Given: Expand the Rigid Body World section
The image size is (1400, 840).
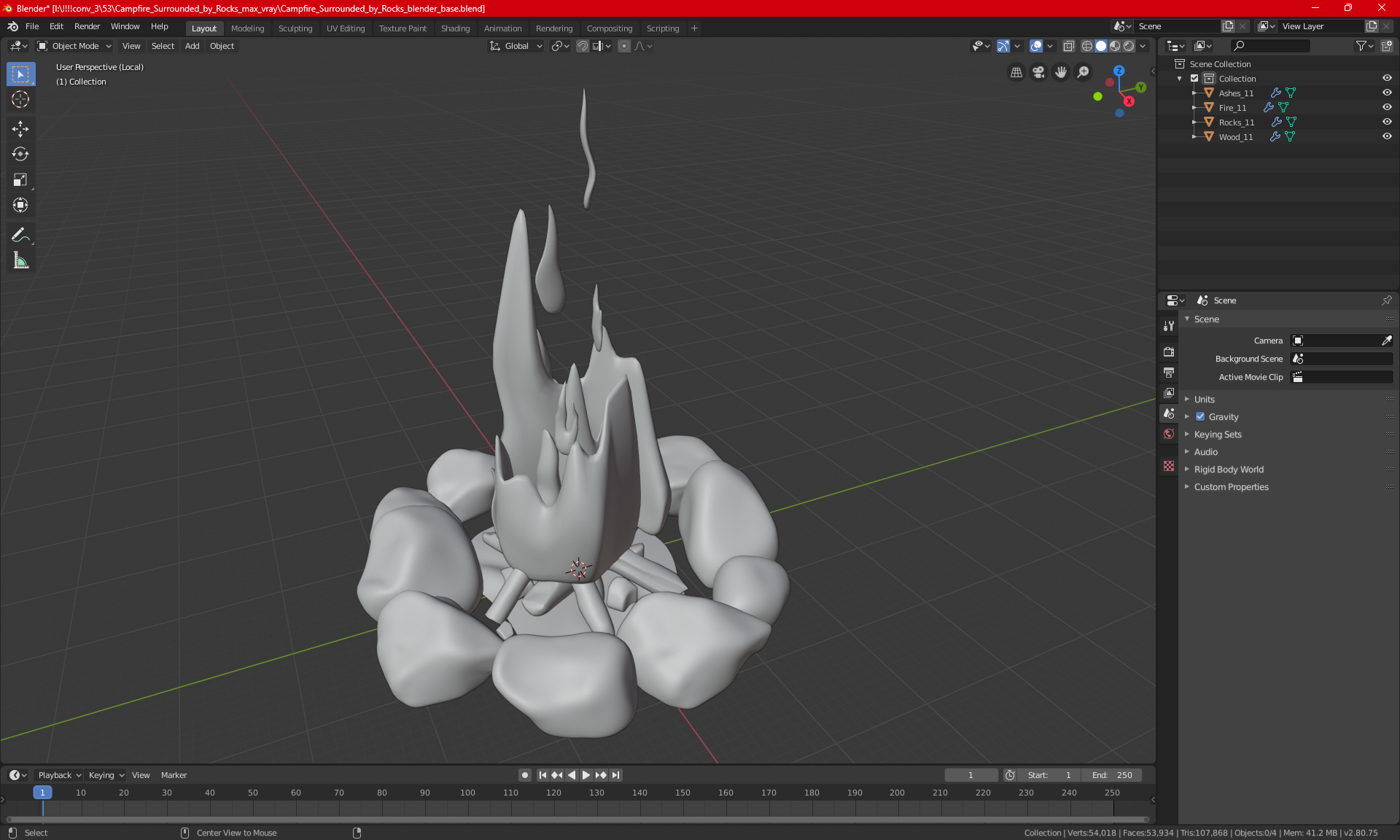Looking at the screenshot, I should coord(1229,470).
